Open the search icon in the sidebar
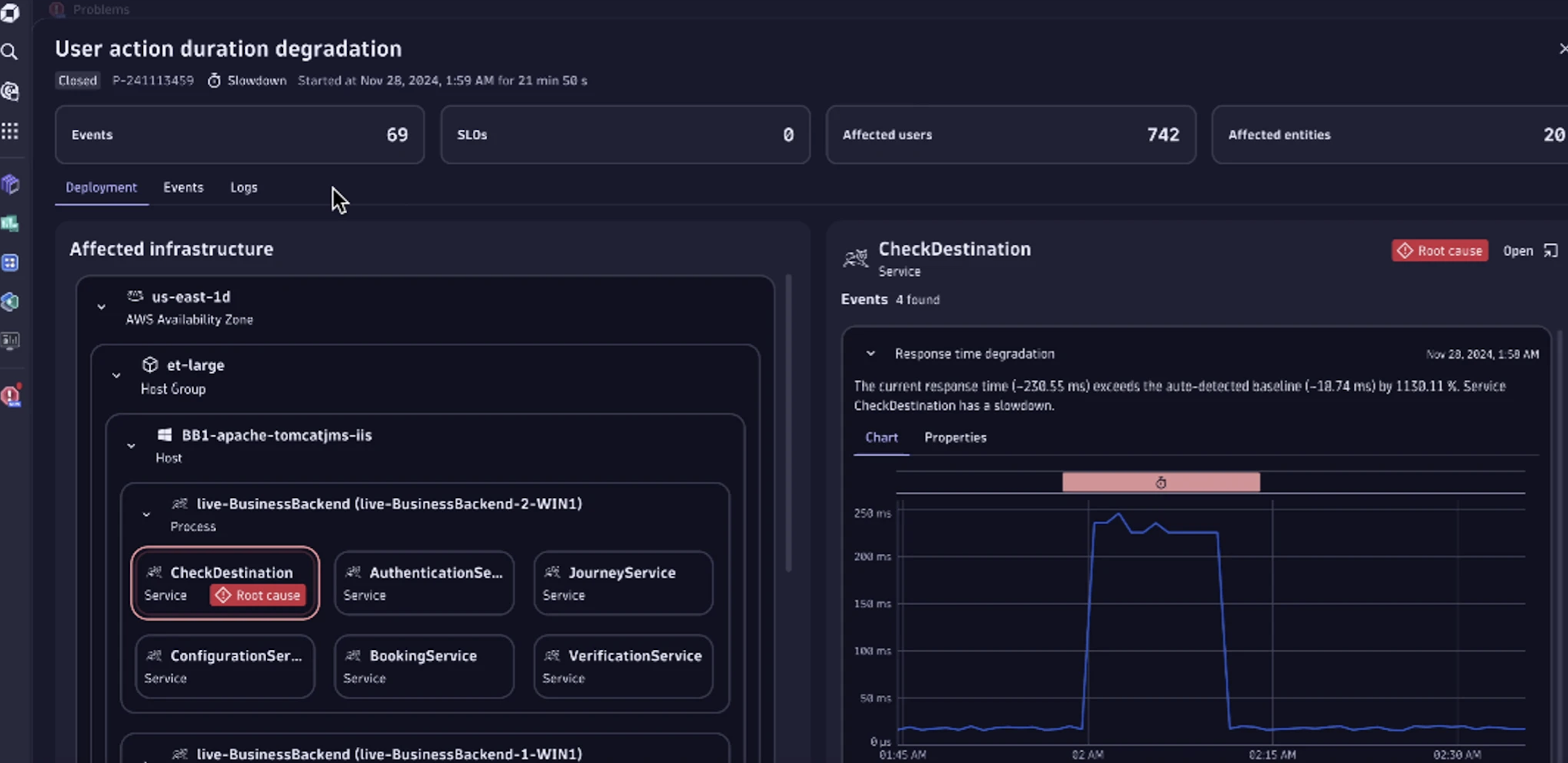The width and height of the screenshot is (1568, 763). pos(10,52)
